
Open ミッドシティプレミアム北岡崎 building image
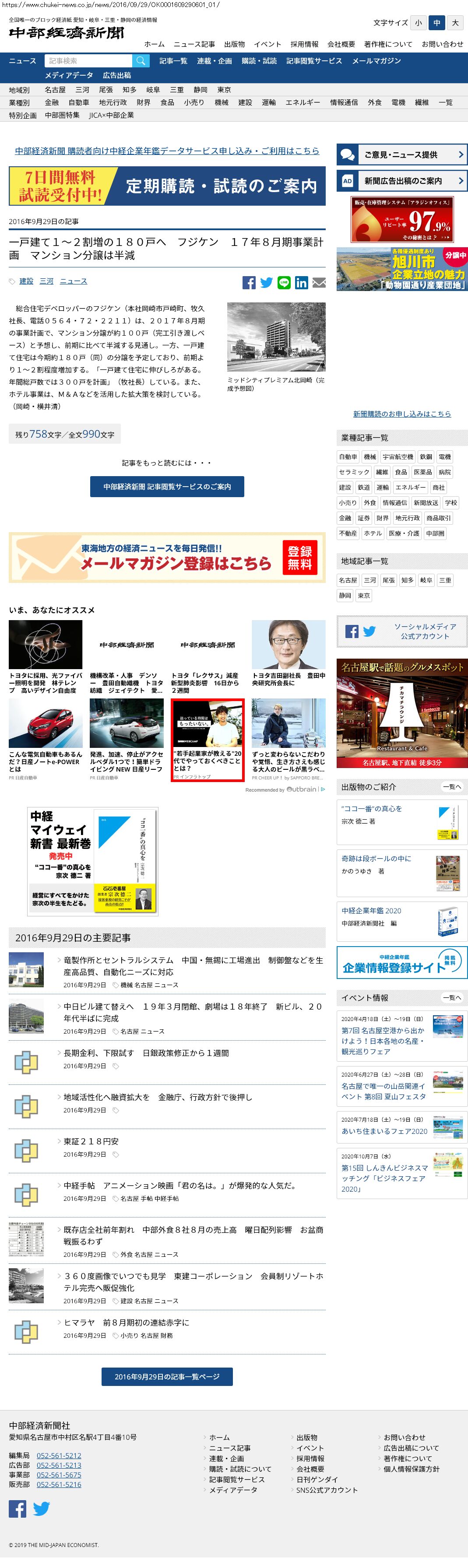click(276, 337)
